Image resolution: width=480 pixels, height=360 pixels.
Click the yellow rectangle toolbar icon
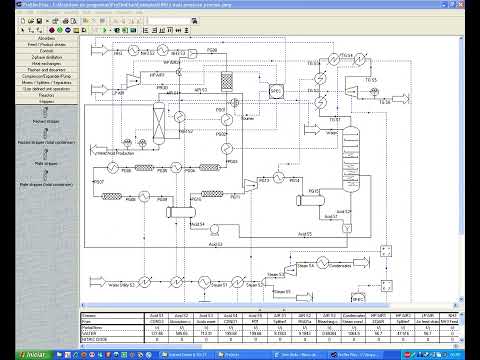click(76, 30)
